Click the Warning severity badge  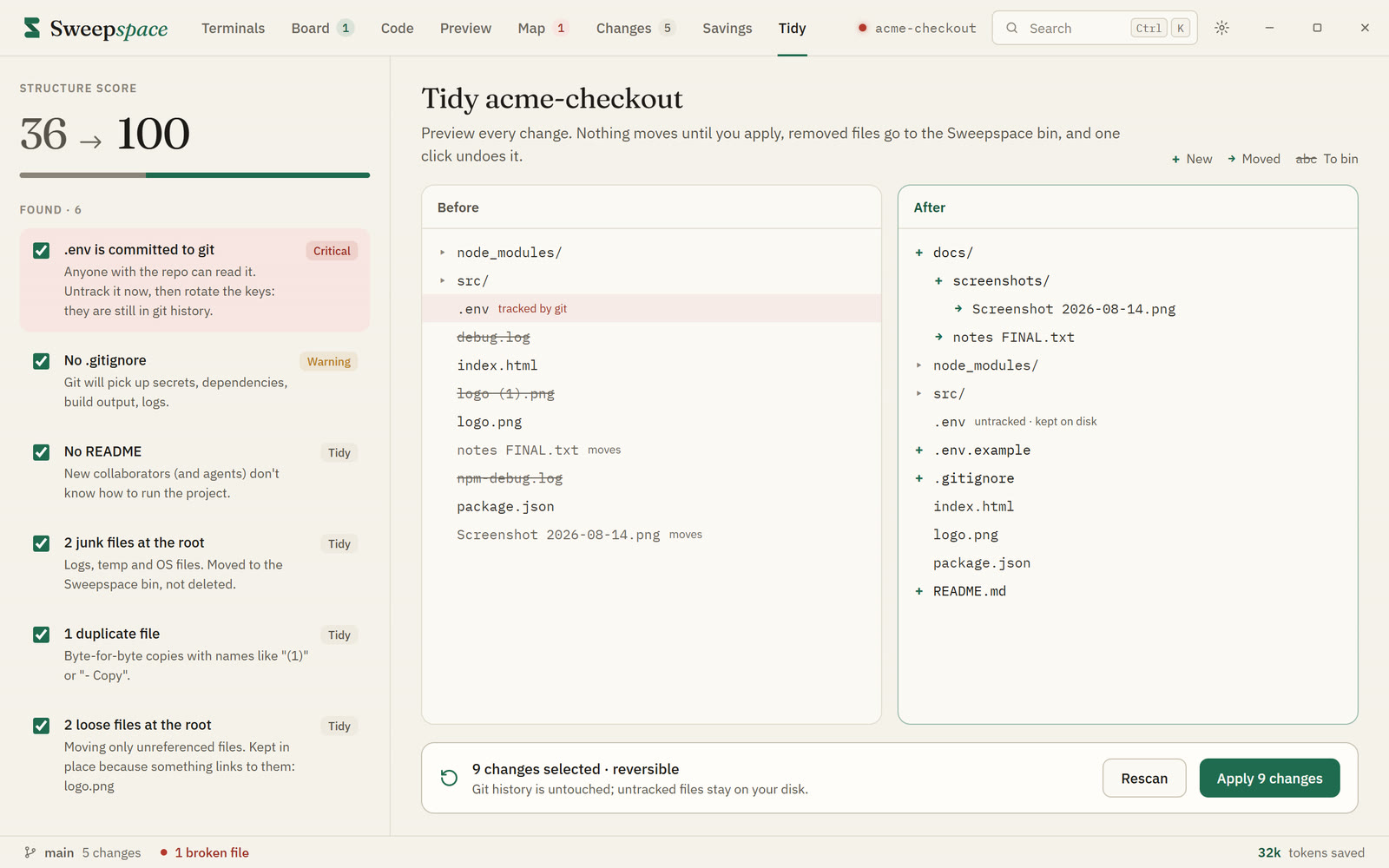pyautogui.click(x=329, y=361)
